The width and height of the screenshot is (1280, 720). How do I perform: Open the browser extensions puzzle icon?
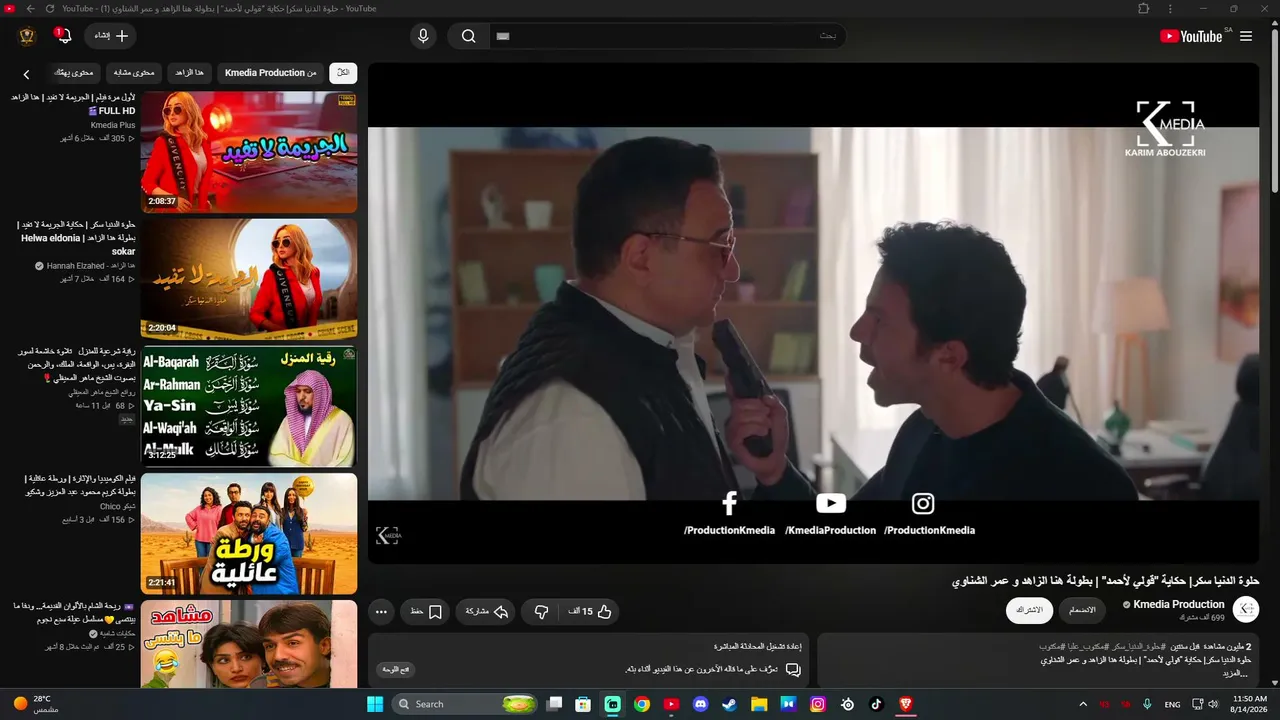click(1144, 8)
